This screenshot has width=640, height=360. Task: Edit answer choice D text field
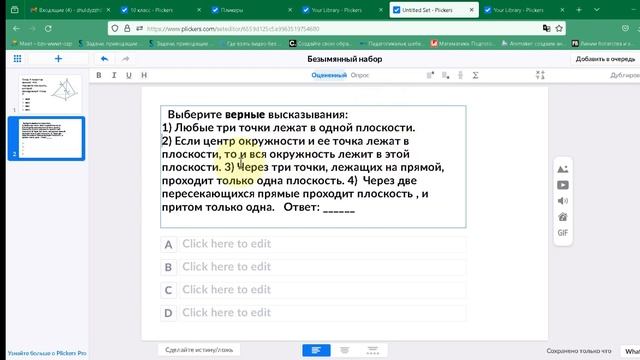click(323, 313)
